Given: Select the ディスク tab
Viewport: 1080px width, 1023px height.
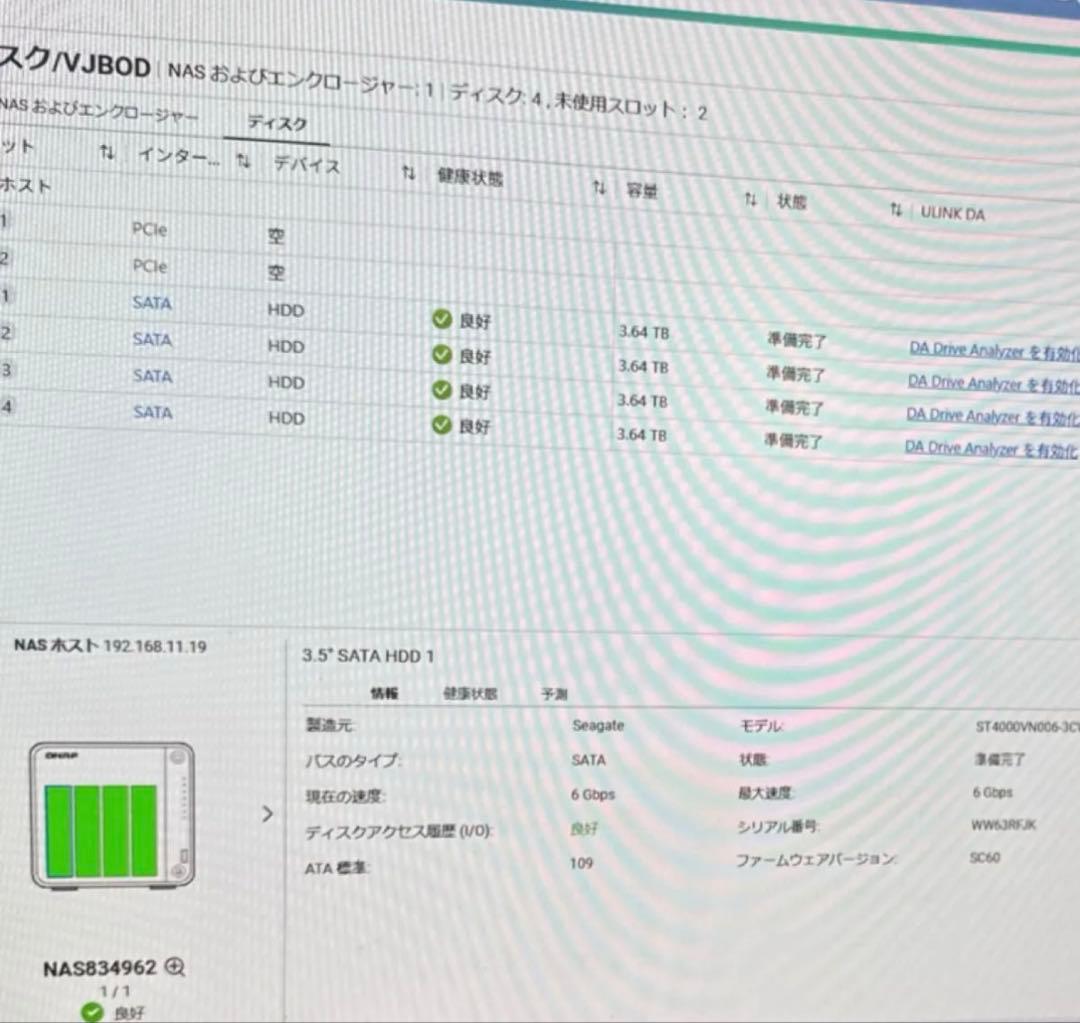Looking at the screenshot, I should click(277, 124).
